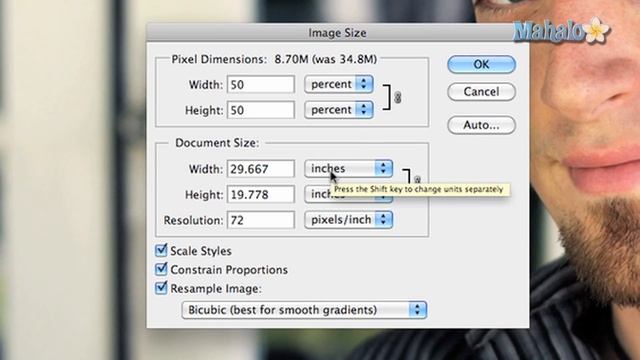Toggle the Resample Image checkbox
This screenshot has height=360, width=640.
pos(161,288)
